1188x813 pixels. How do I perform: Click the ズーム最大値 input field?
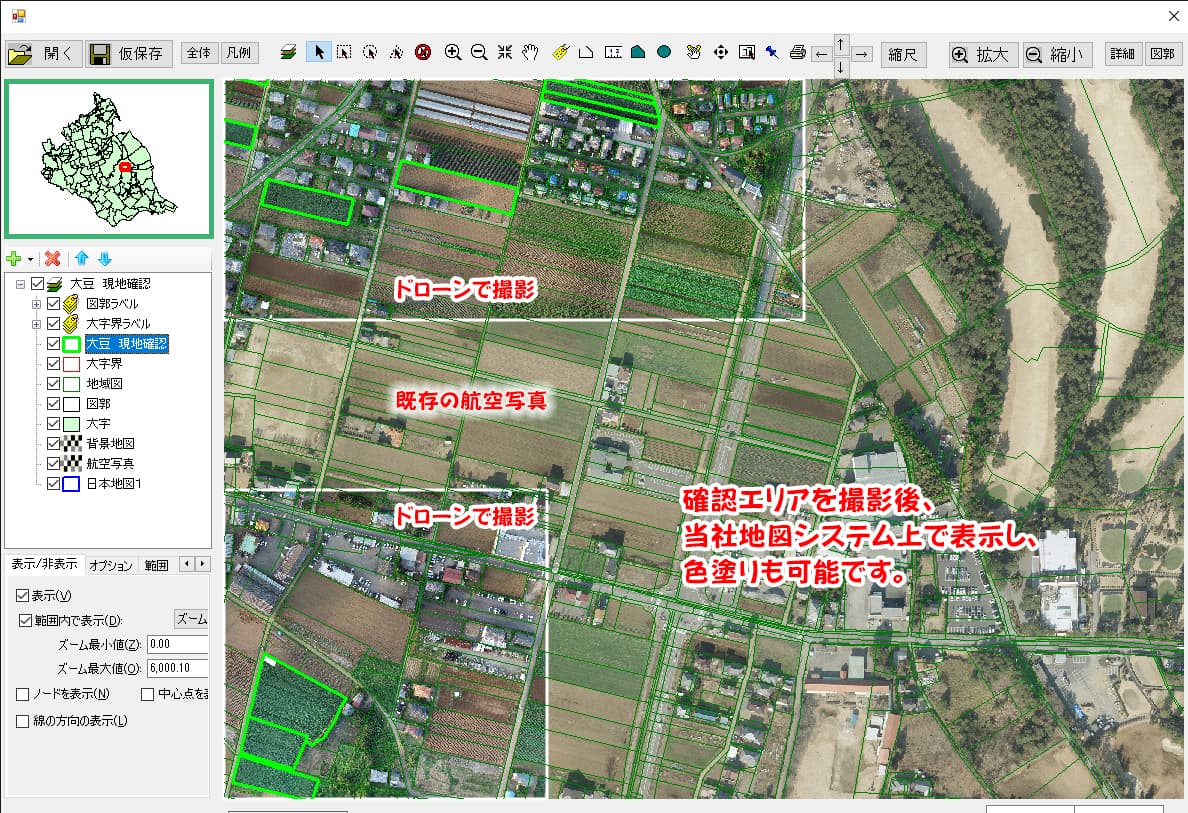click(x=177, y=669)
